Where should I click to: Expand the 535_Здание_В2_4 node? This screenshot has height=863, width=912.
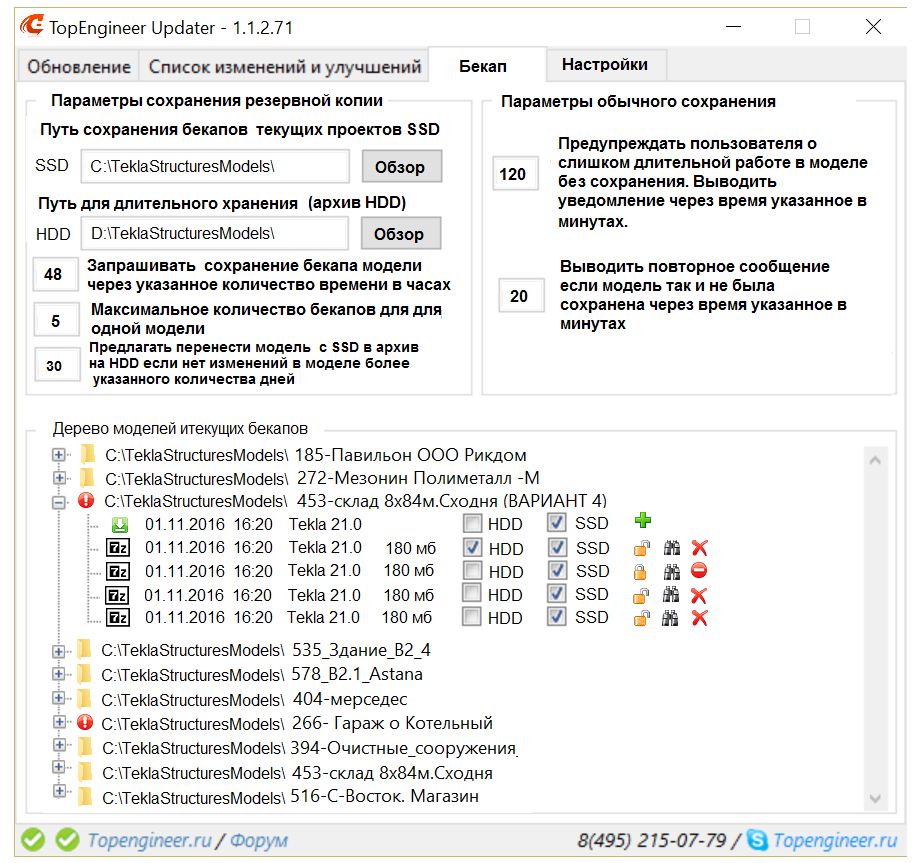[x=58, y=651]
